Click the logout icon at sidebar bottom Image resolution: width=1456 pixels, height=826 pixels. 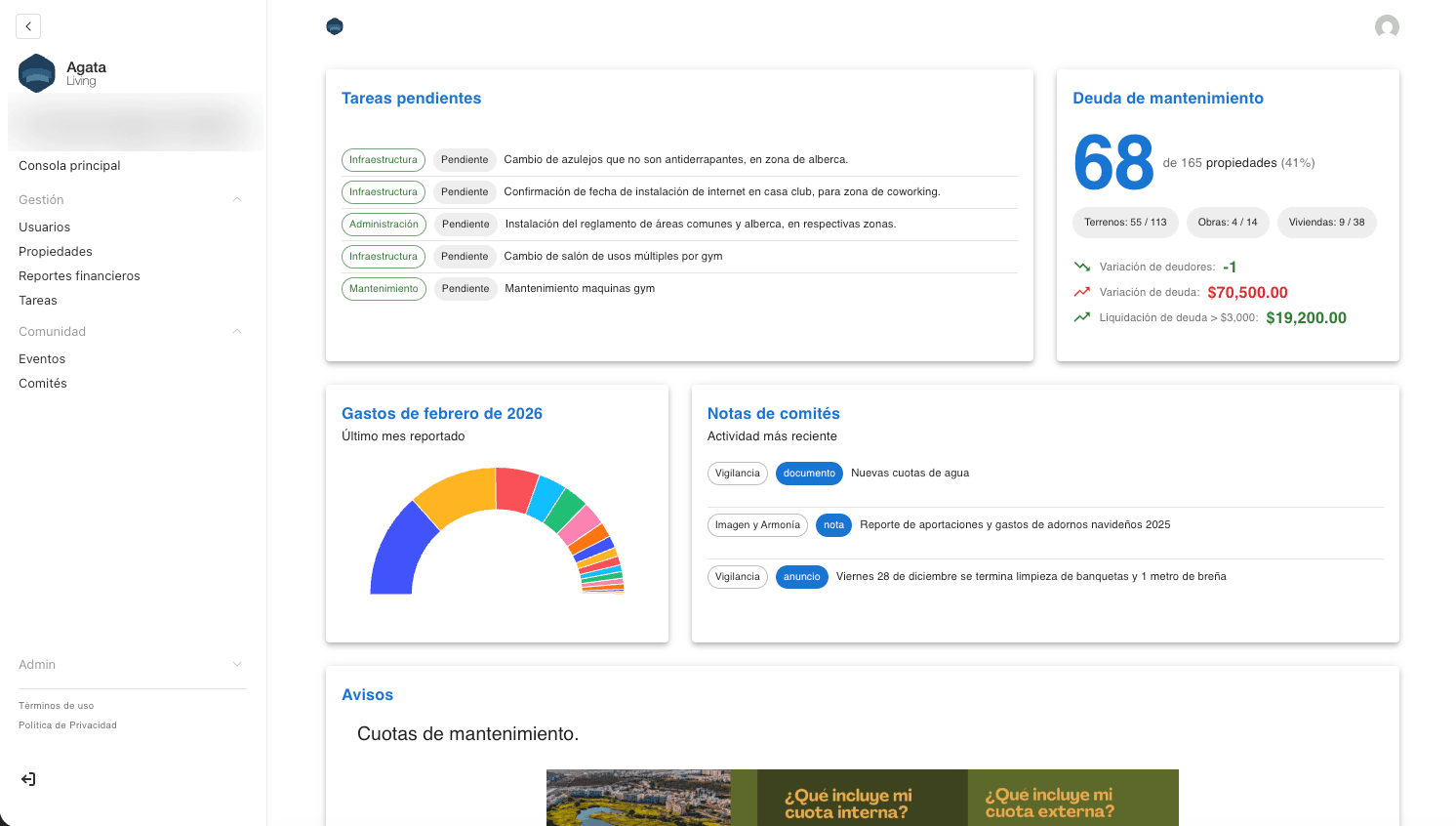[28, 779]
